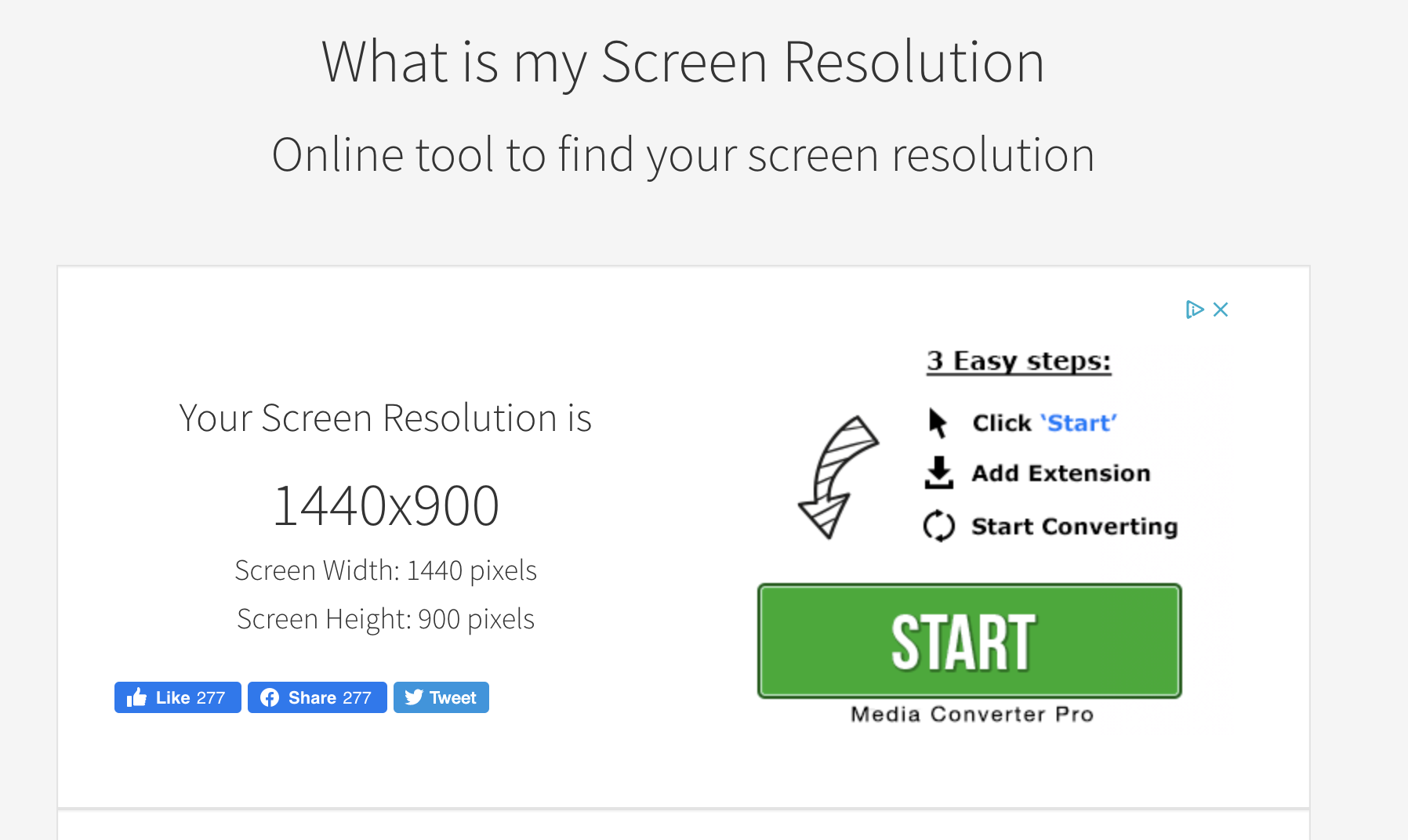The height and width of the screenshot is (840, 1408).
Task: Click the striped curved arrow graphic
Action: [x=837, y=477]
